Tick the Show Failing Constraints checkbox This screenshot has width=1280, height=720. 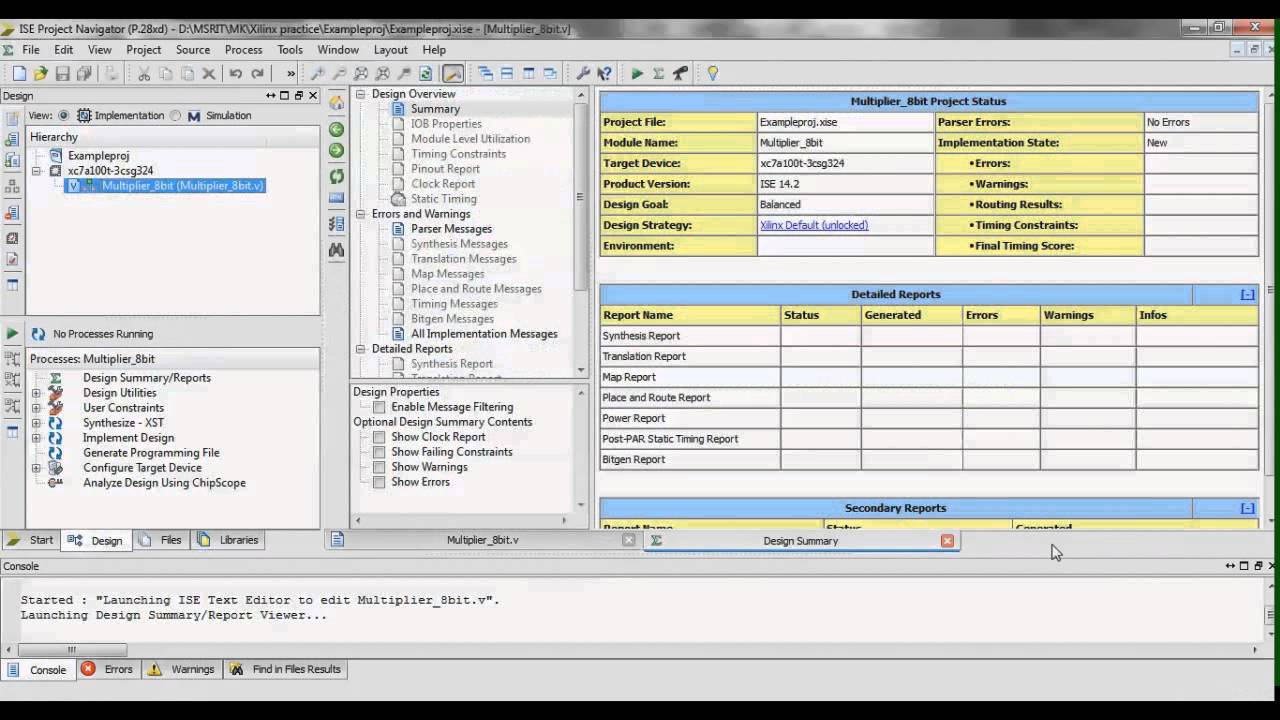(379, 452)
